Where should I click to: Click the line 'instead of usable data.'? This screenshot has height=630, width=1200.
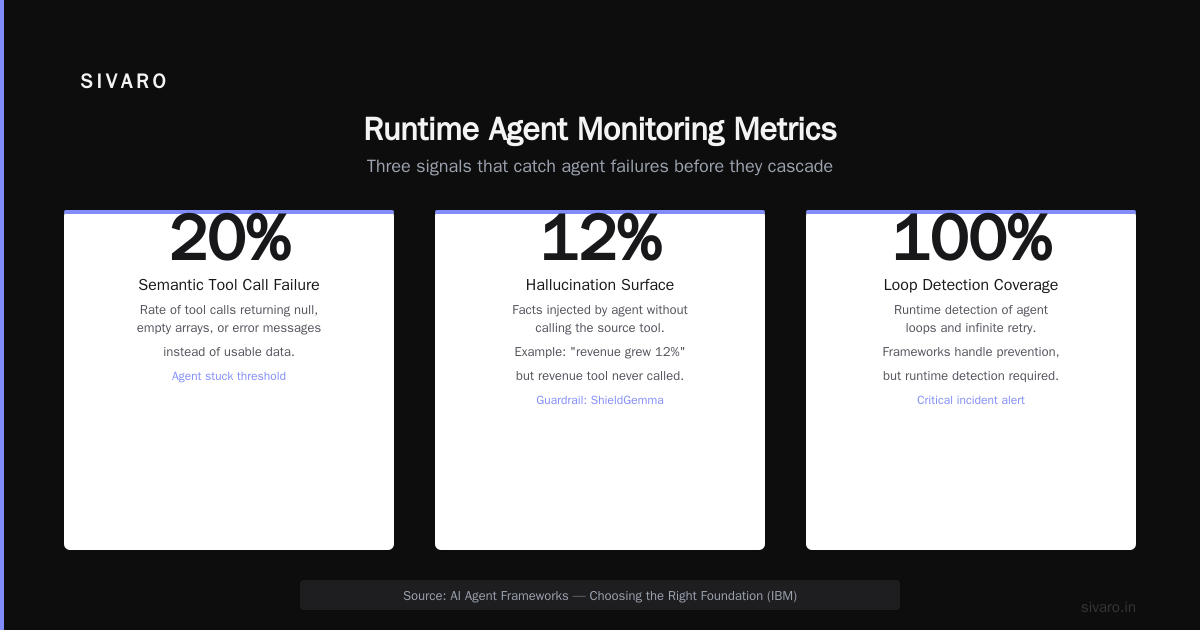click(x=229, y=352)
